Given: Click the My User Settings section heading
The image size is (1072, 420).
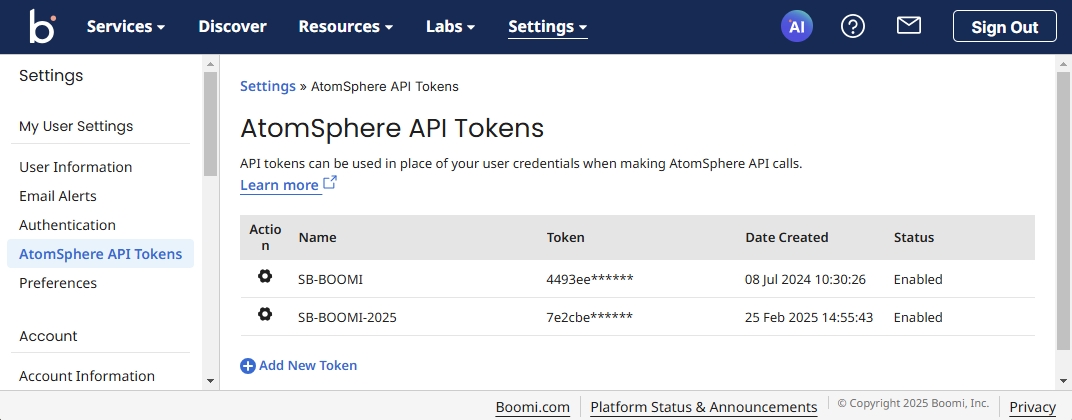Looking at the screenshot, I should (x=76, y=126).
